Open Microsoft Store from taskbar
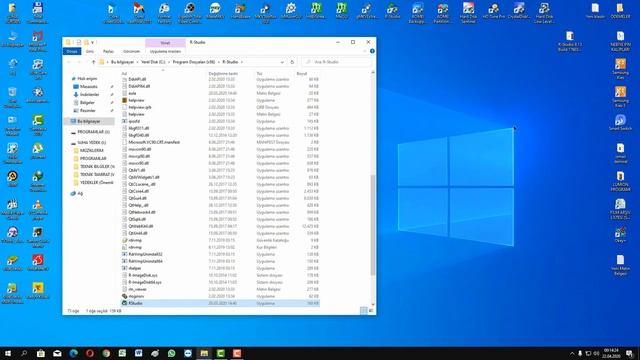This screenshot has height=360, width=640. [x=40, y=353]
